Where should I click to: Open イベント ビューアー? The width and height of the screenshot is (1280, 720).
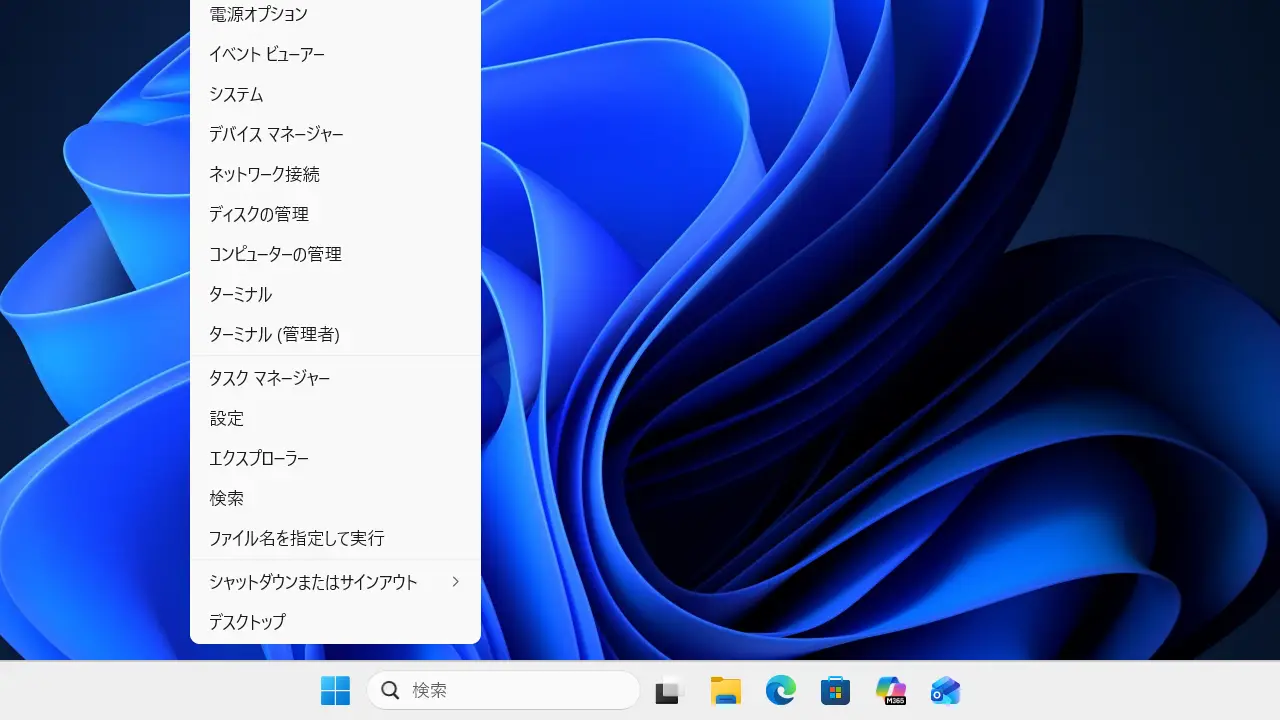tap(266, 54)
